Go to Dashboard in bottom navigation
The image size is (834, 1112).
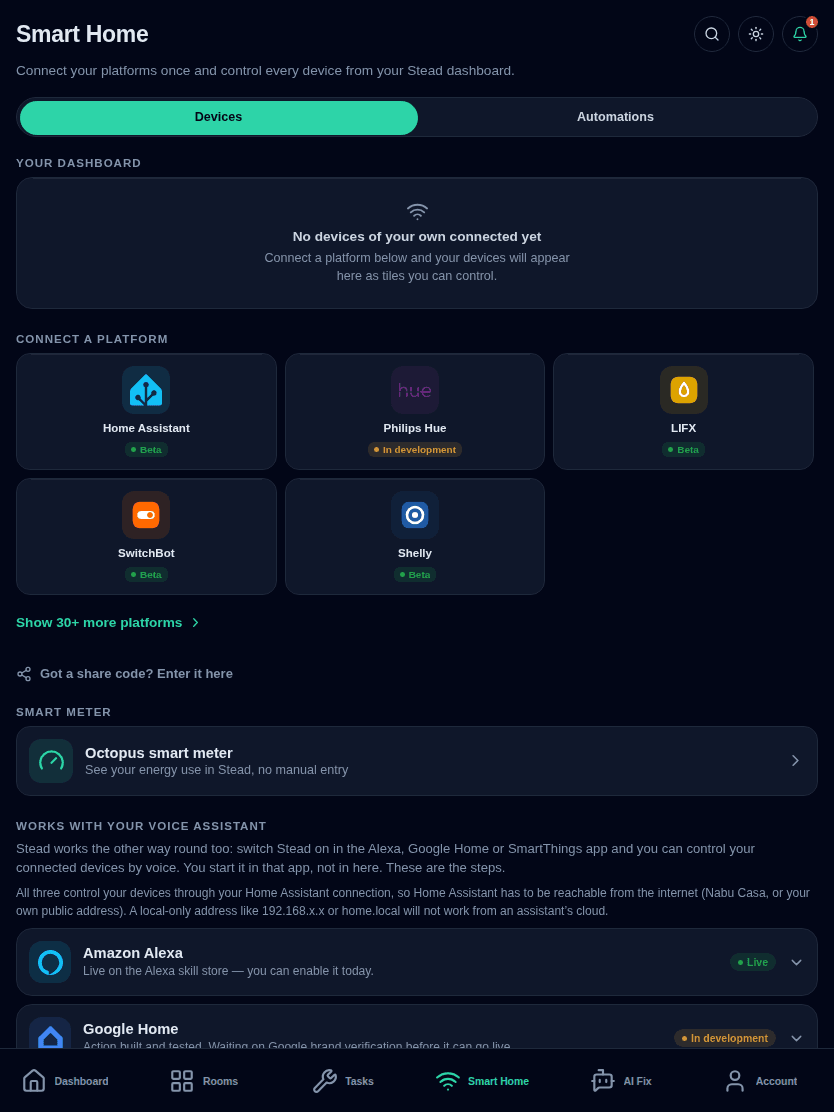point(65,1081)
